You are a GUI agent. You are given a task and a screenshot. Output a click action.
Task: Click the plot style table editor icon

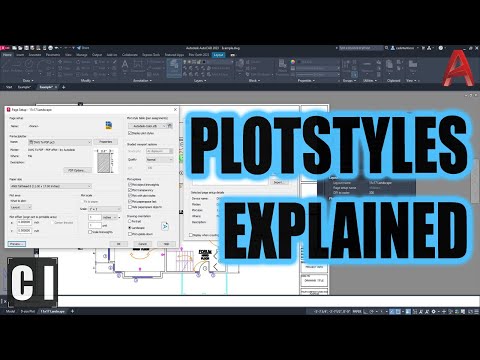click(170, 126)
